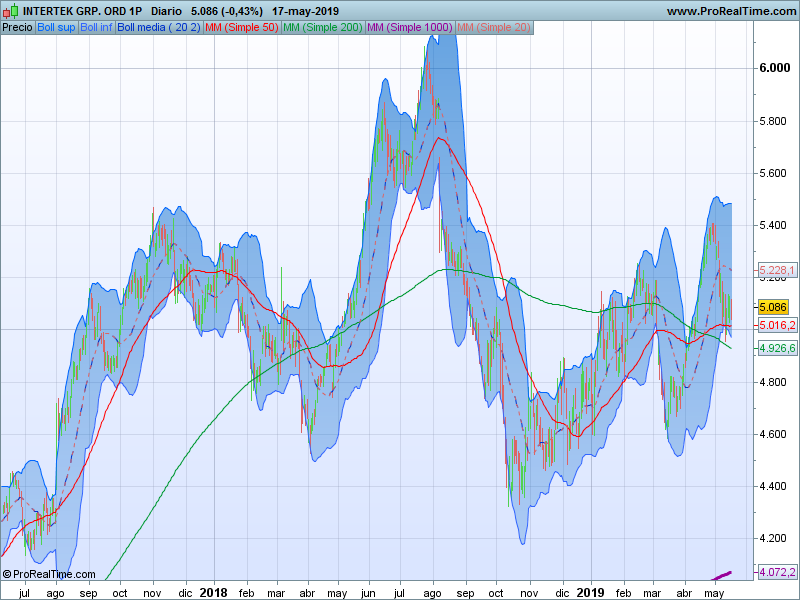800x600 pixels.
Task: Click the 2018 year label on time axis
Action: coord(213,593)
